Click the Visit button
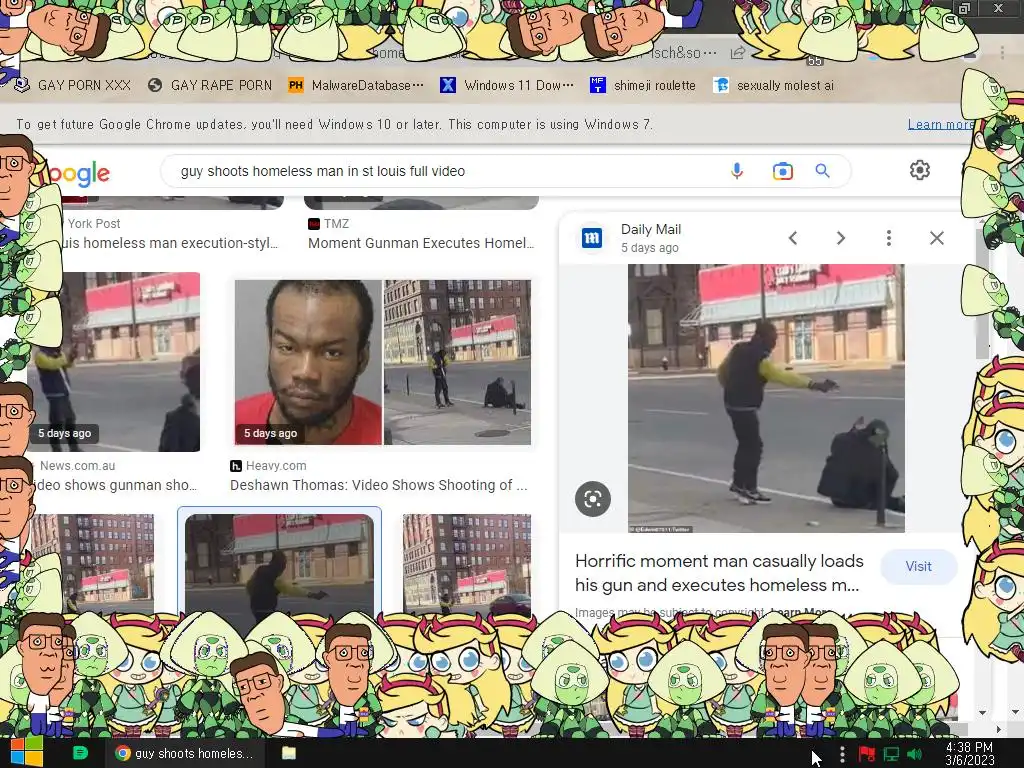 tap(918, 566)
